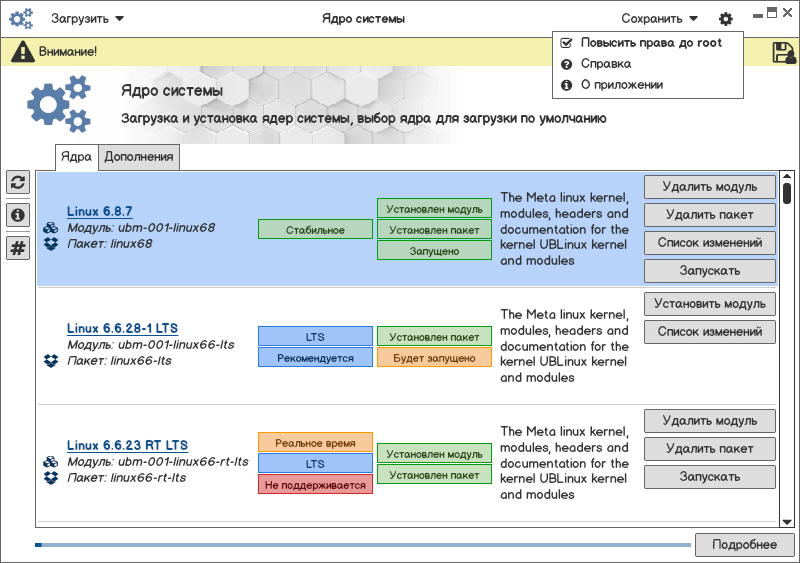
Task: Click the question mark icon beside Справка
Action: click(566, 64)
